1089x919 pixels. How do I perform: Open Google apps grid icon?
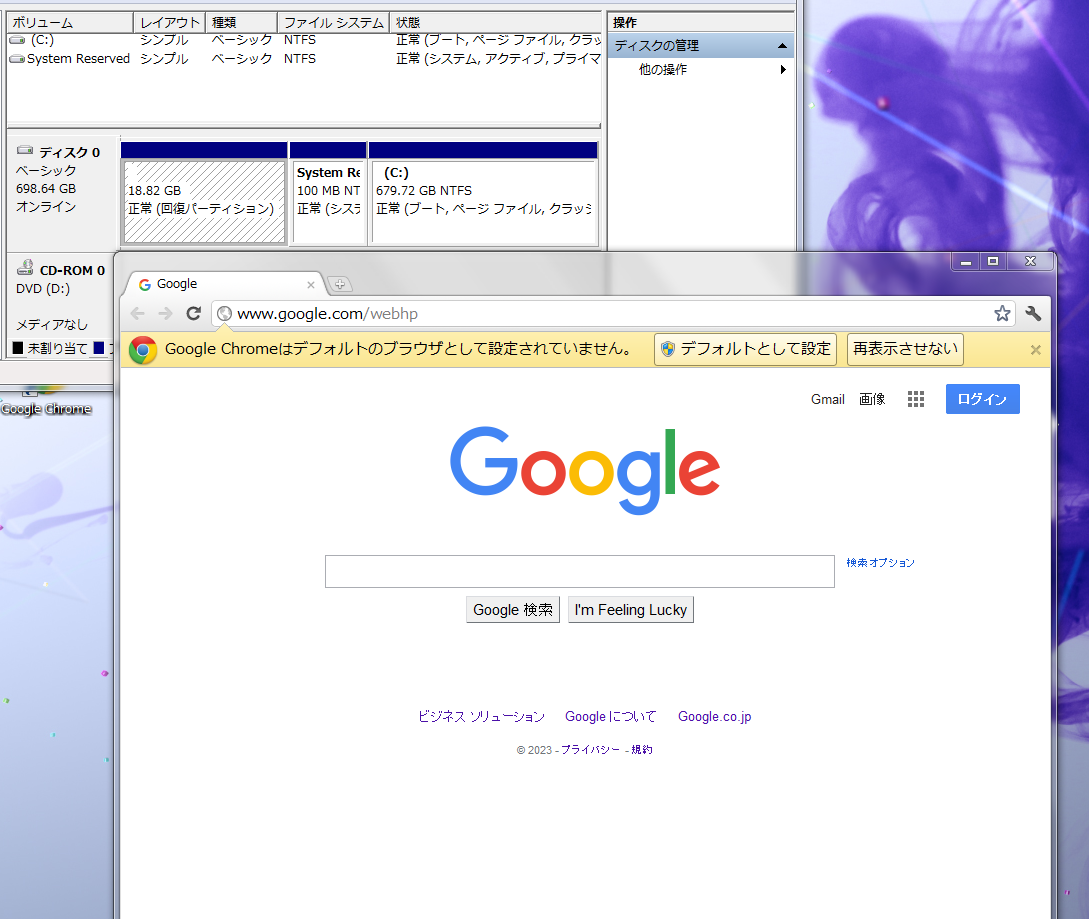click(916, 399)
